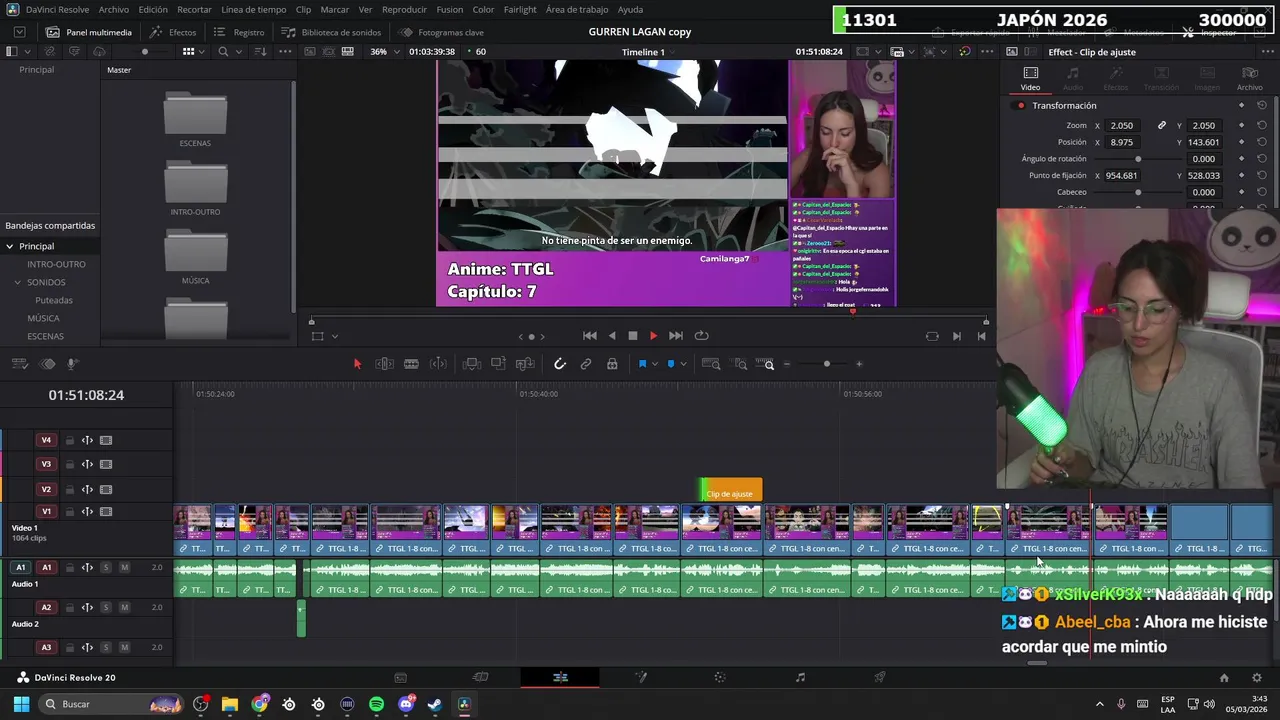Add a blue flag to clip

[642, 364]
